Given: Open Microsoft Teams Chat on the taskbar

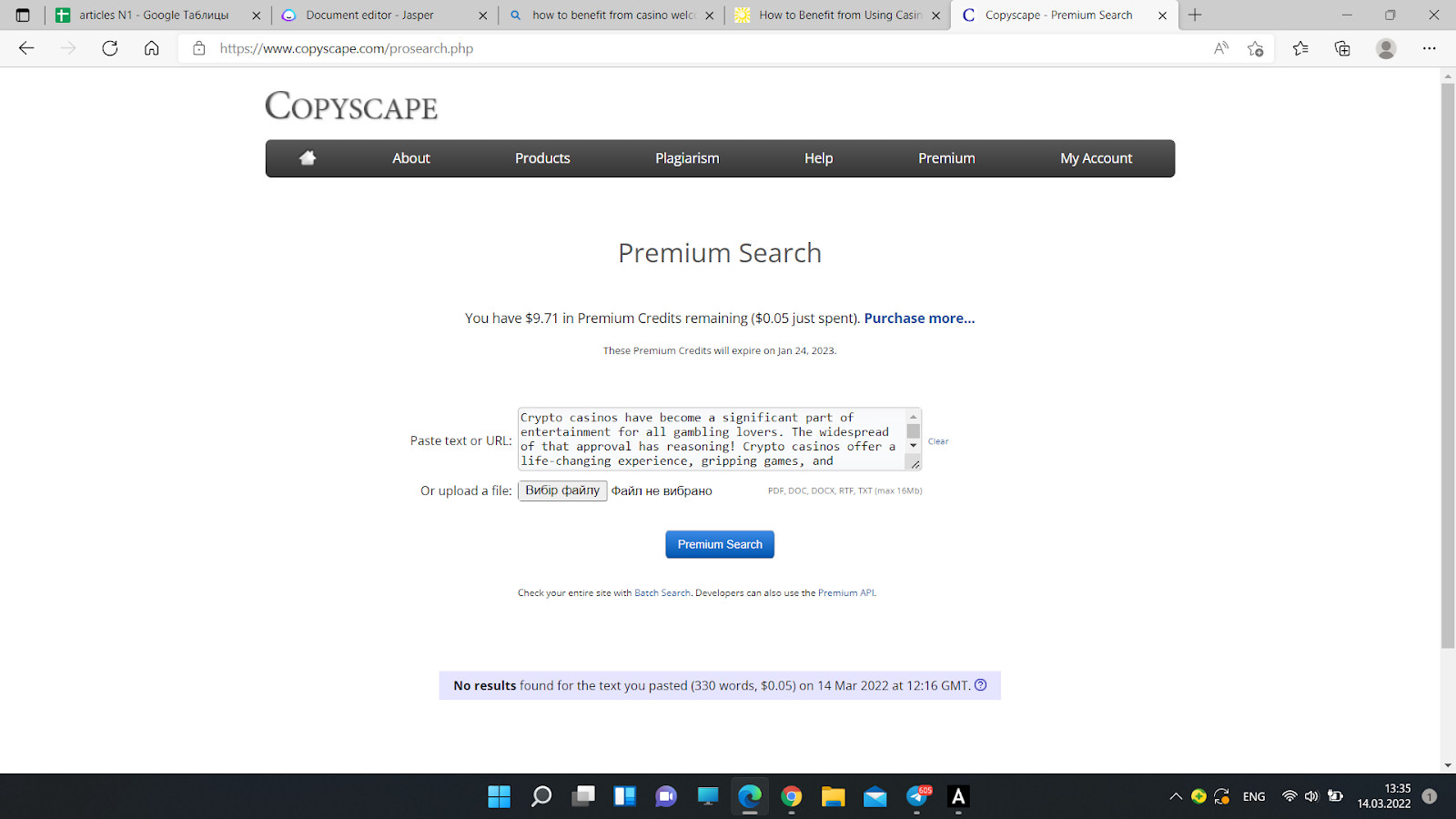Looking at the screenshot, I should point(666,796).
